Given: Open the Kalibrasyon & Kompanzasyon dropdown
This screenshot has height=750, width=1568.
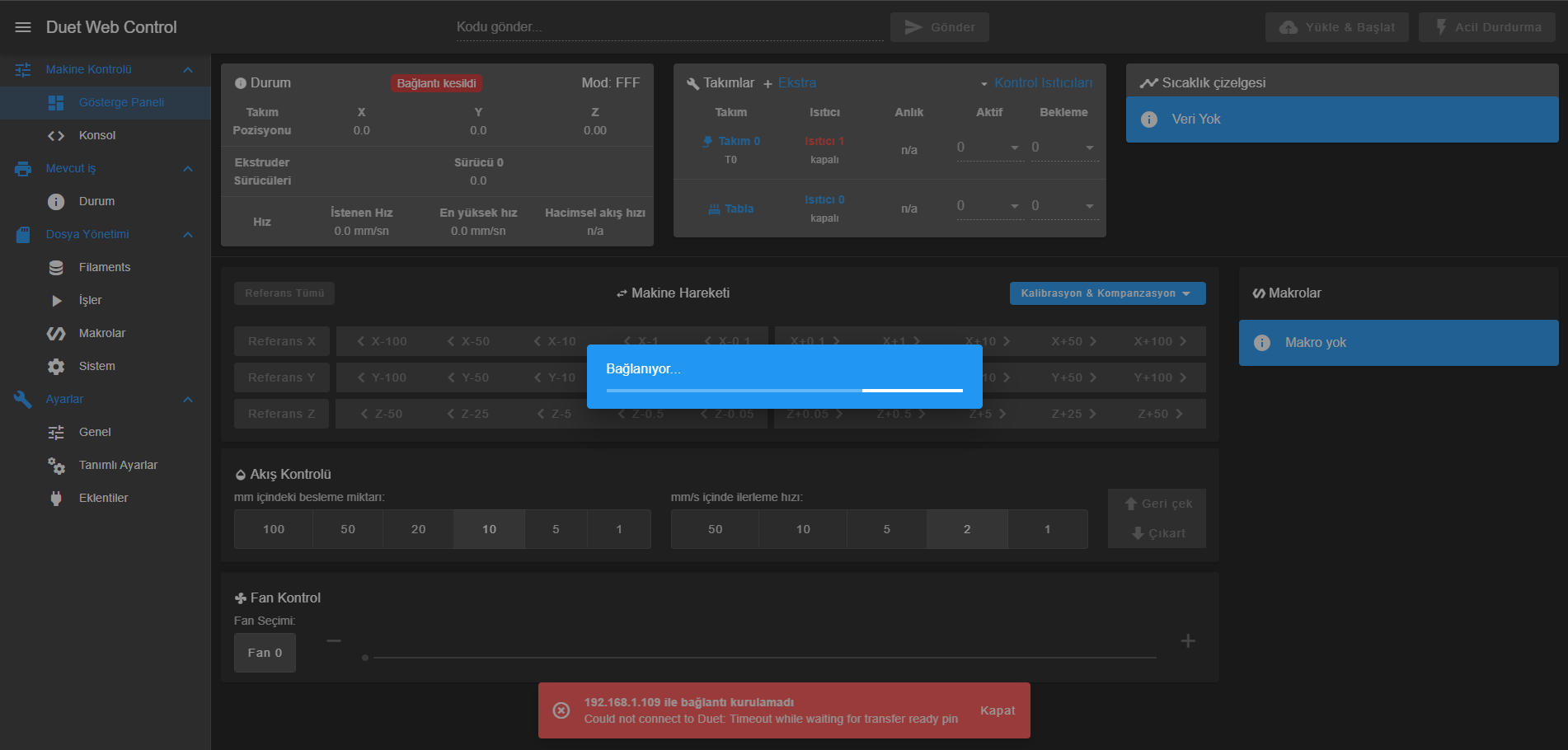Looking at the screenshot, I should [x=1107, y=293].
